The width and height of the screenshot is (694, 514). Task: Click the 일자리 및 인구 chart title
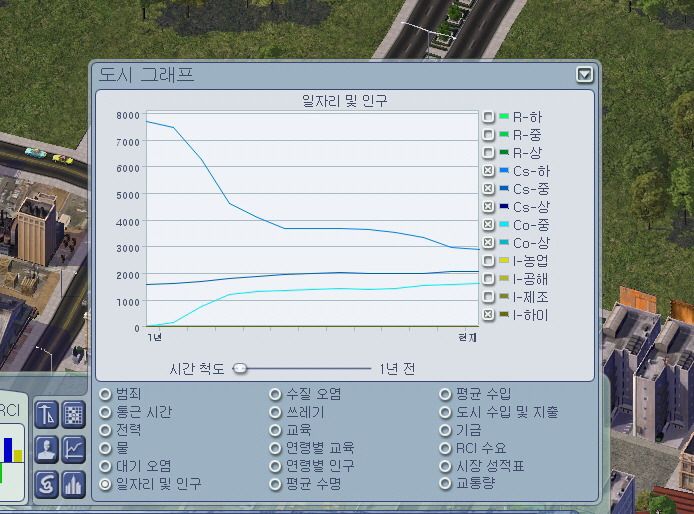[x=345, y=101]
